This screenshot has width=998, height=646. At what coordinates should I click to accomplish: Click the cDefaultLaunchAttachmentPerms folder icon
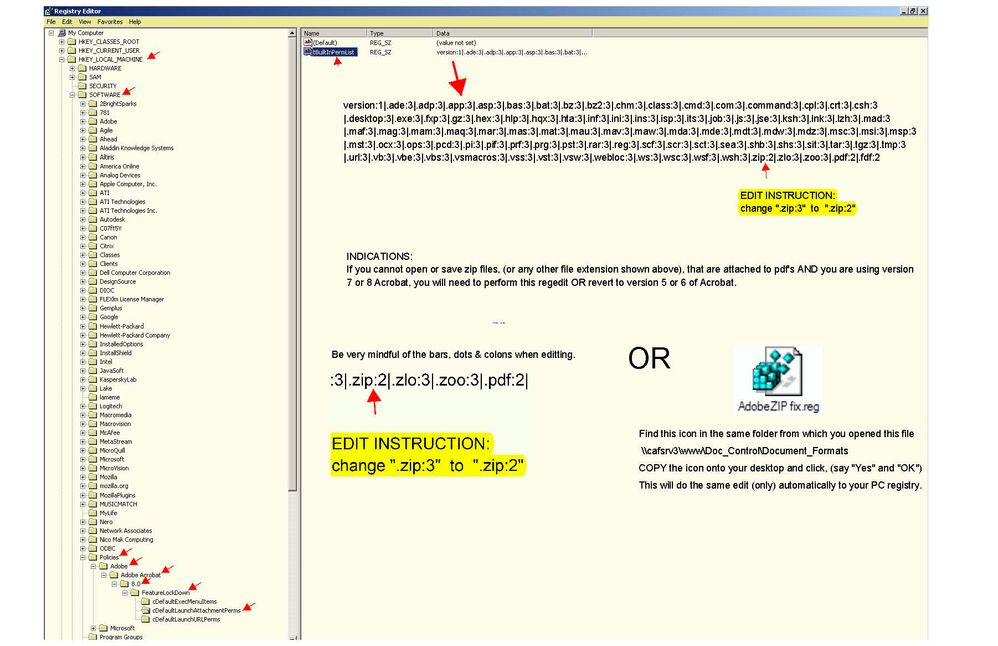click(x=145, y=610)
